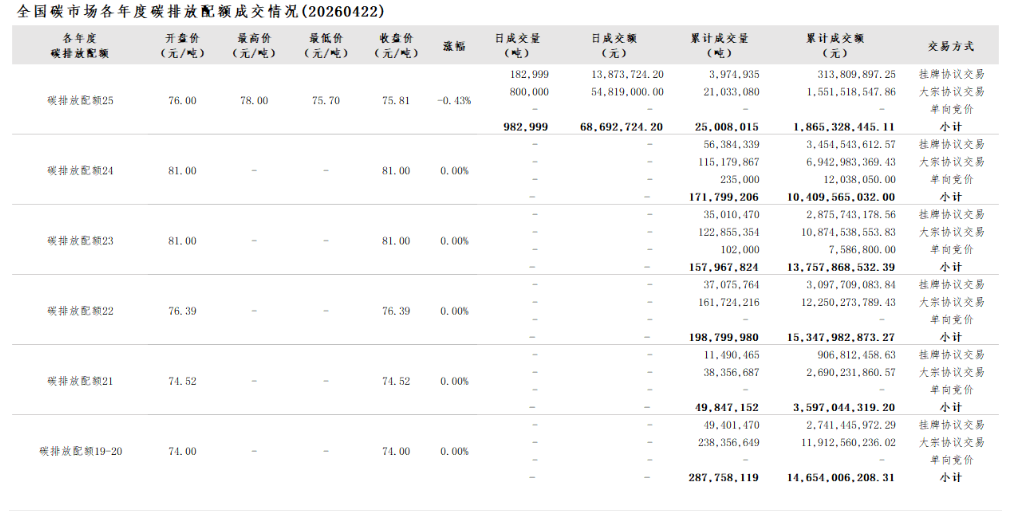This screenshot has width=1021, height=528.
Task: Select the 交易方式 column header
Action: pos(950,46)
